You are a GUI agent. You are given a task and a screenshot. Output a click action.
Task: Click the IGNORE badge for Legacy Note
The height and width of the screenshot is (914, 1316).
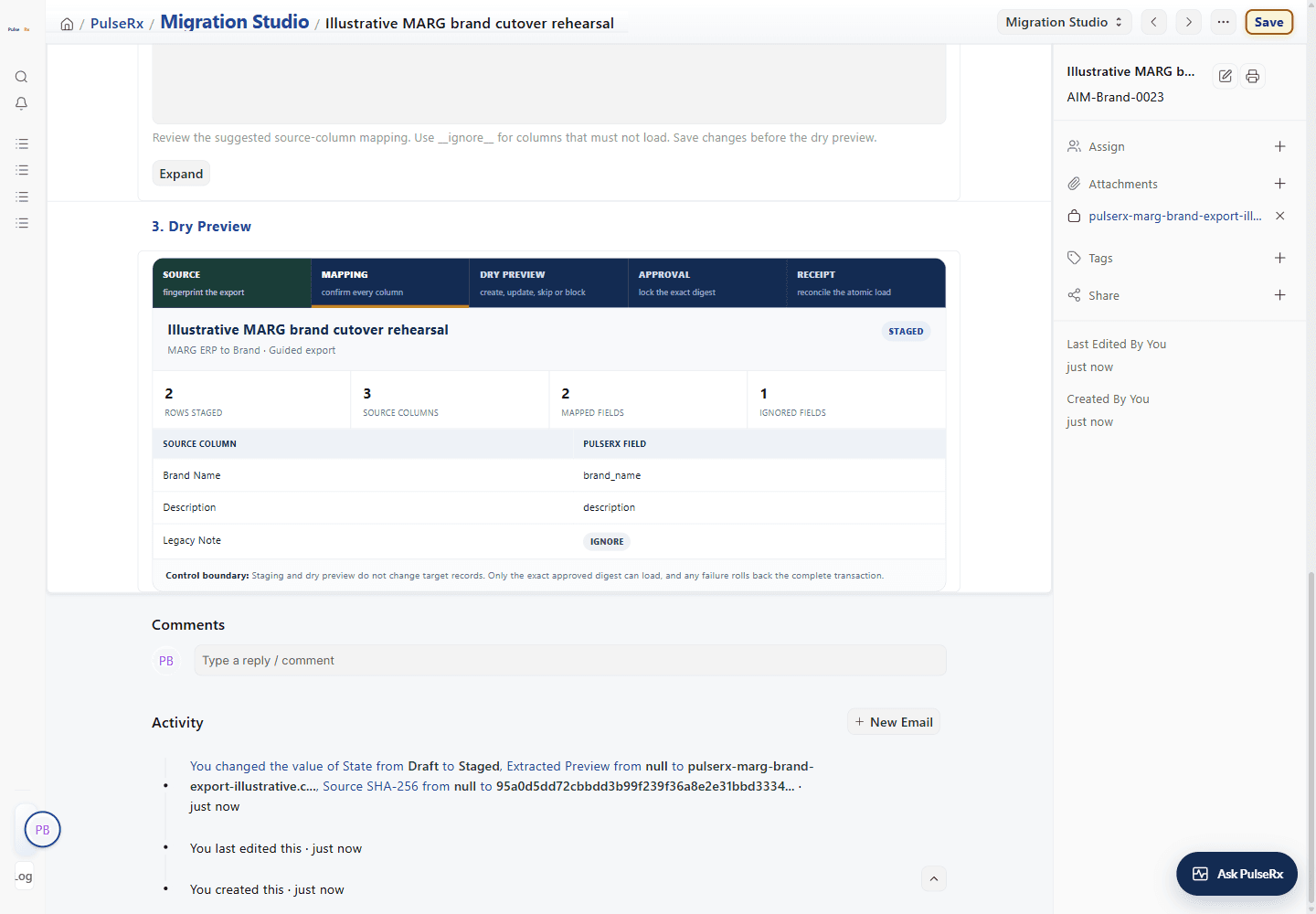pos(607,542)
